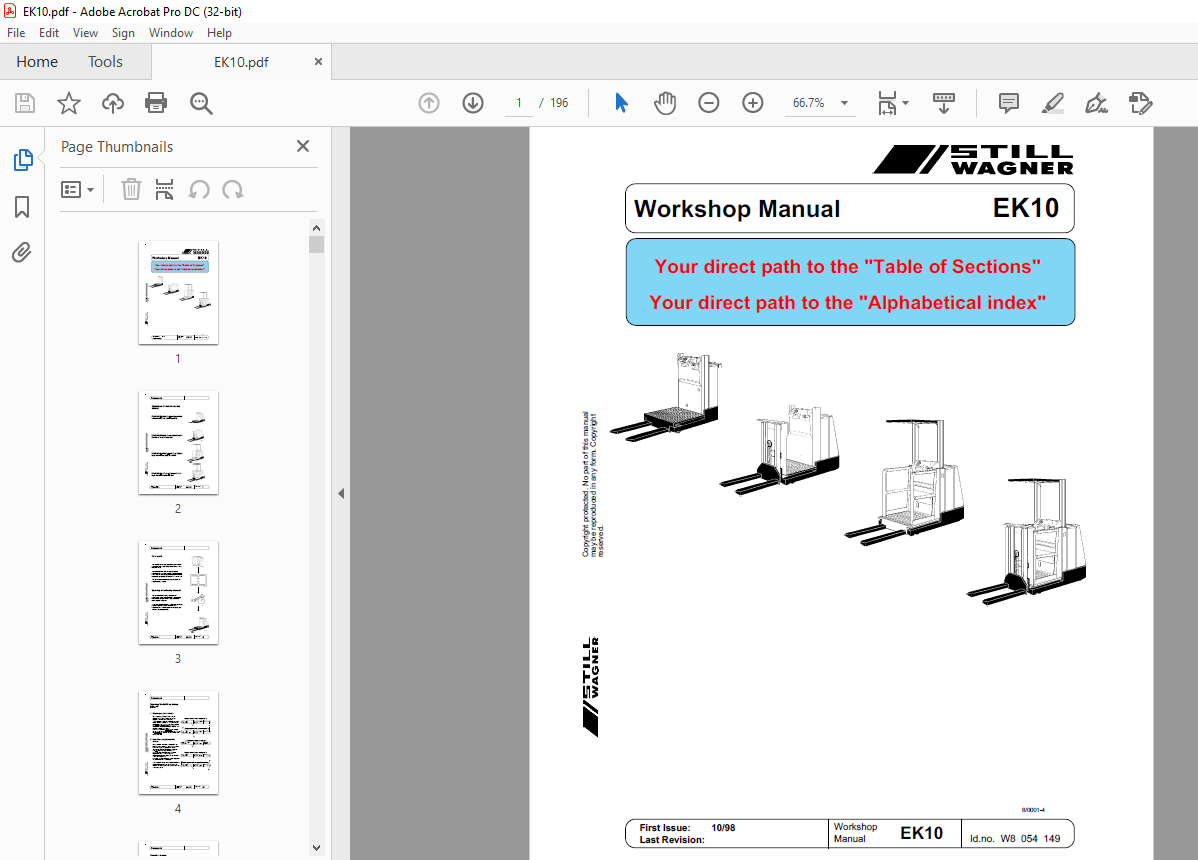Click the Save file icon
1198x860 pixels.
[25, 103]
